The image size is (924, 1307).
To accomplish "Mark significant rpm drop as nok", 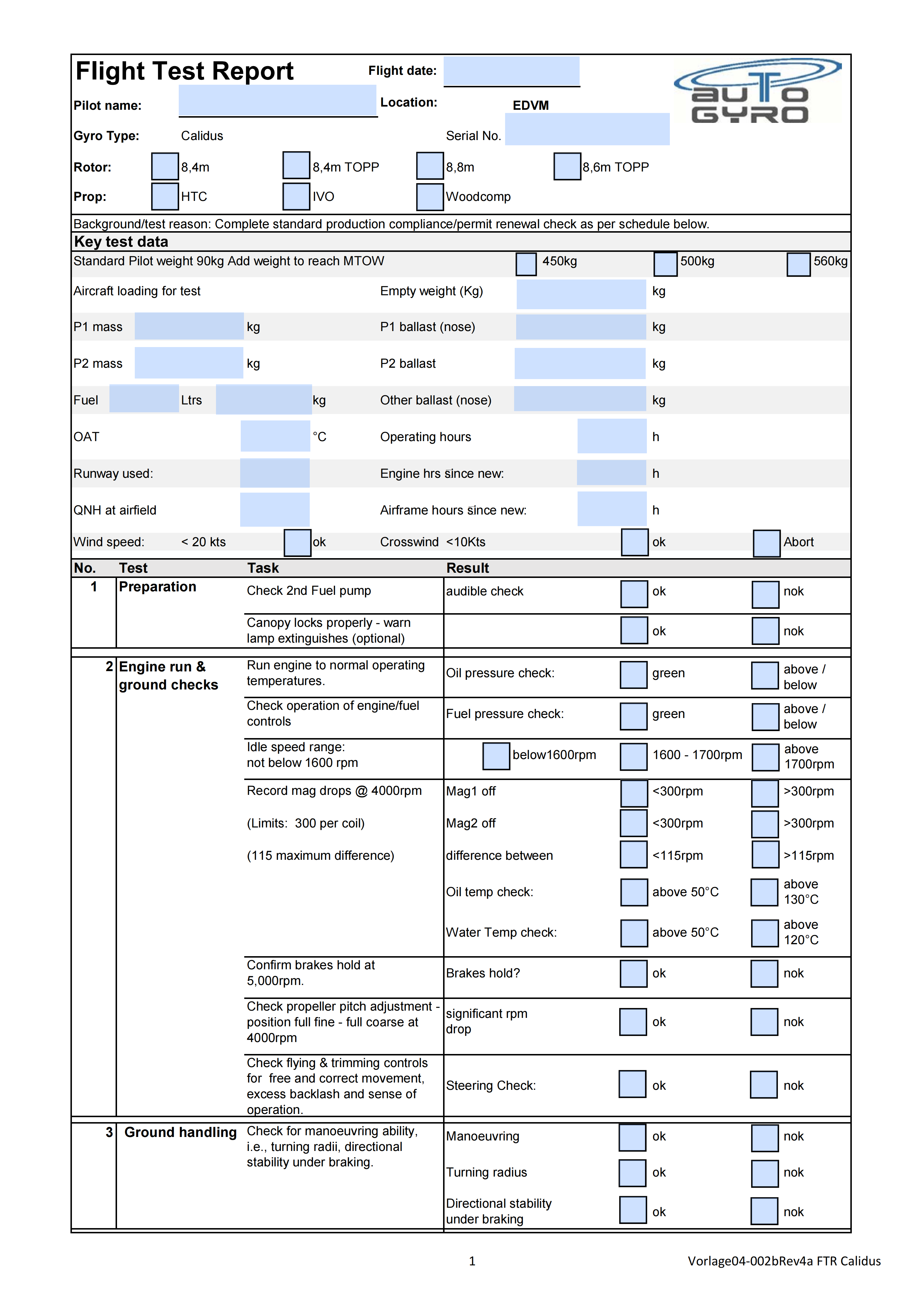I will 764,1022.
